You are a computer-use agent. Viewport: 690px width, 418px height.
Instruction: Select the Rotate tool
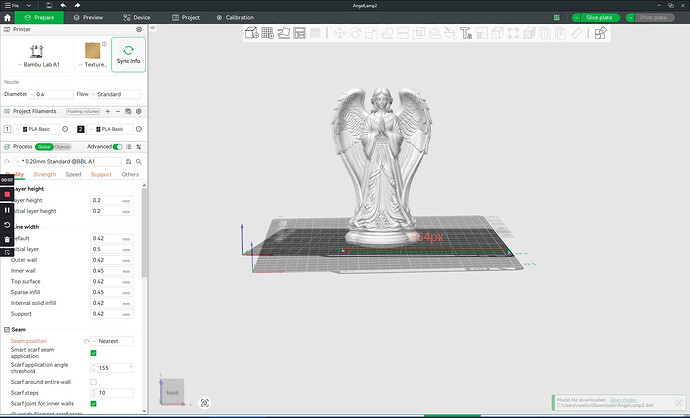tap(356, 33)
